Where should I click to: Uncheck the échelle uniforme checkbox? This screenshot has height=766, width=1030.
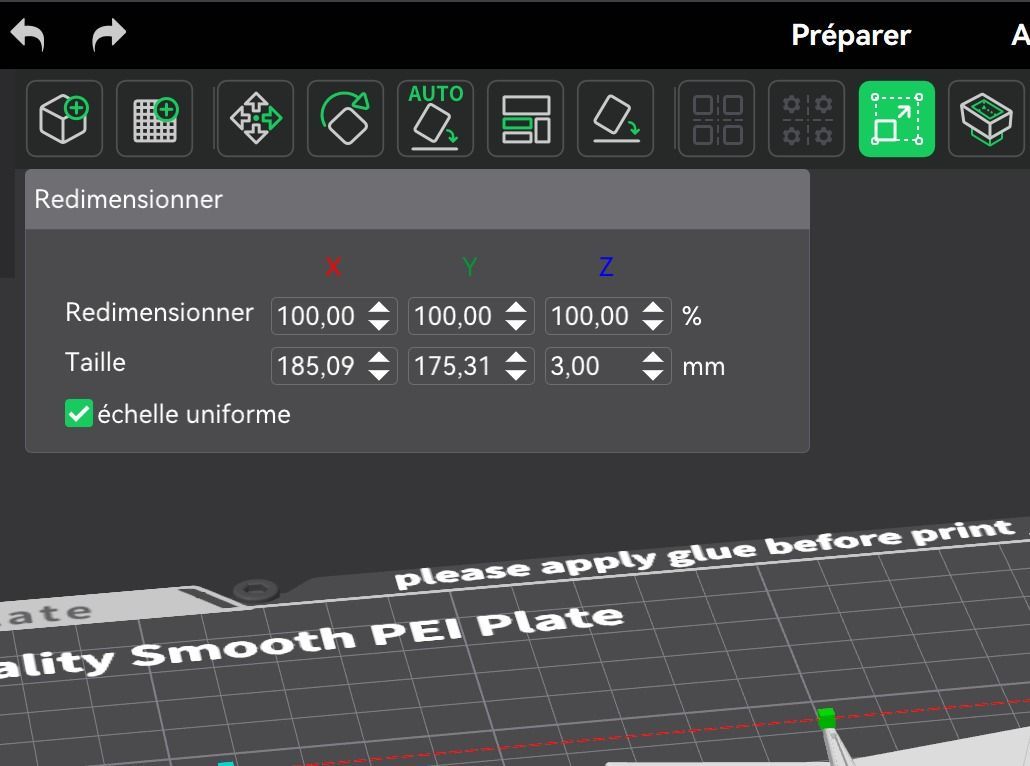79,414
